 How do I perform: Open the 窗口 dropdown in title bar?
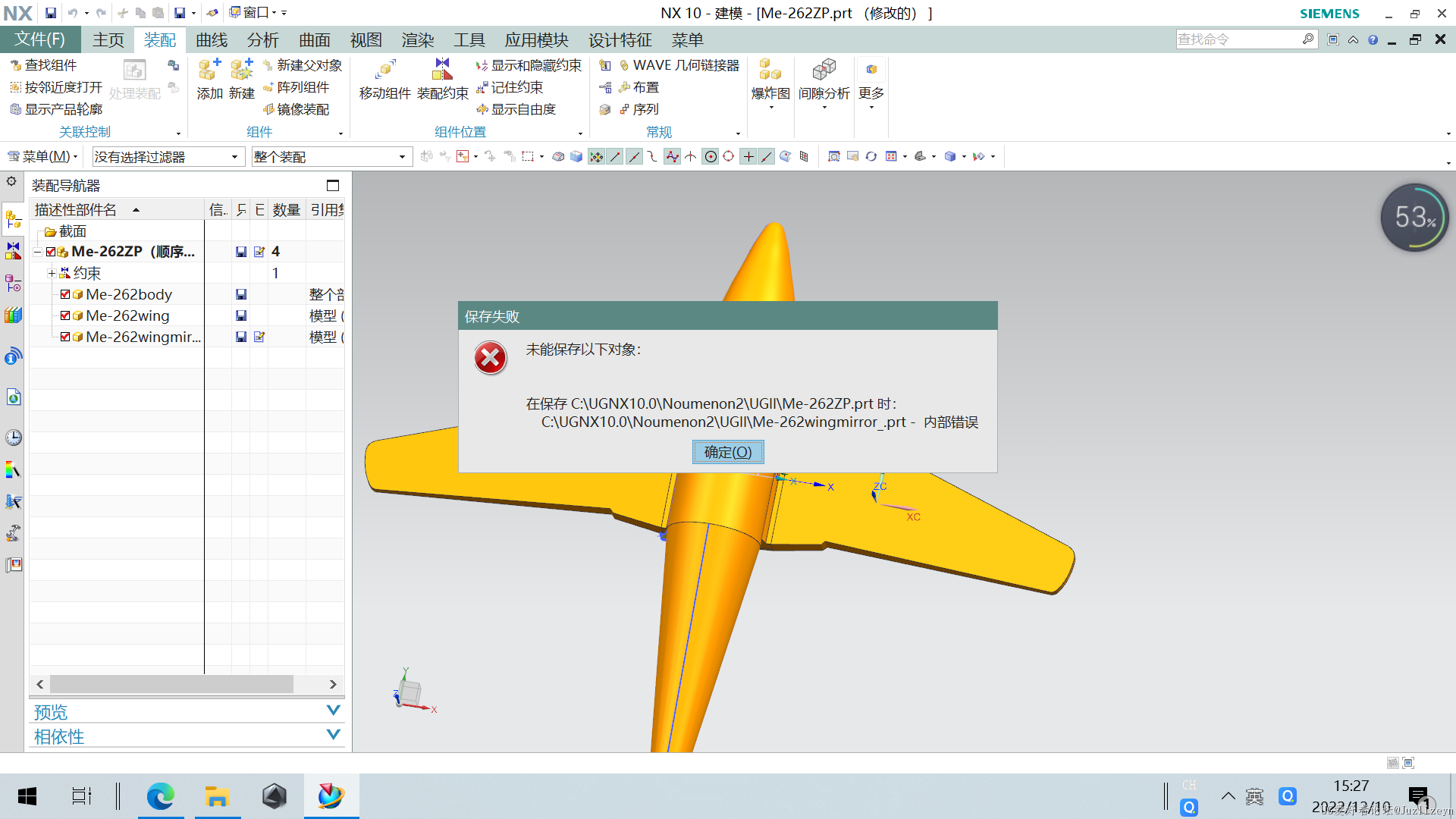(x=253, y=13)
